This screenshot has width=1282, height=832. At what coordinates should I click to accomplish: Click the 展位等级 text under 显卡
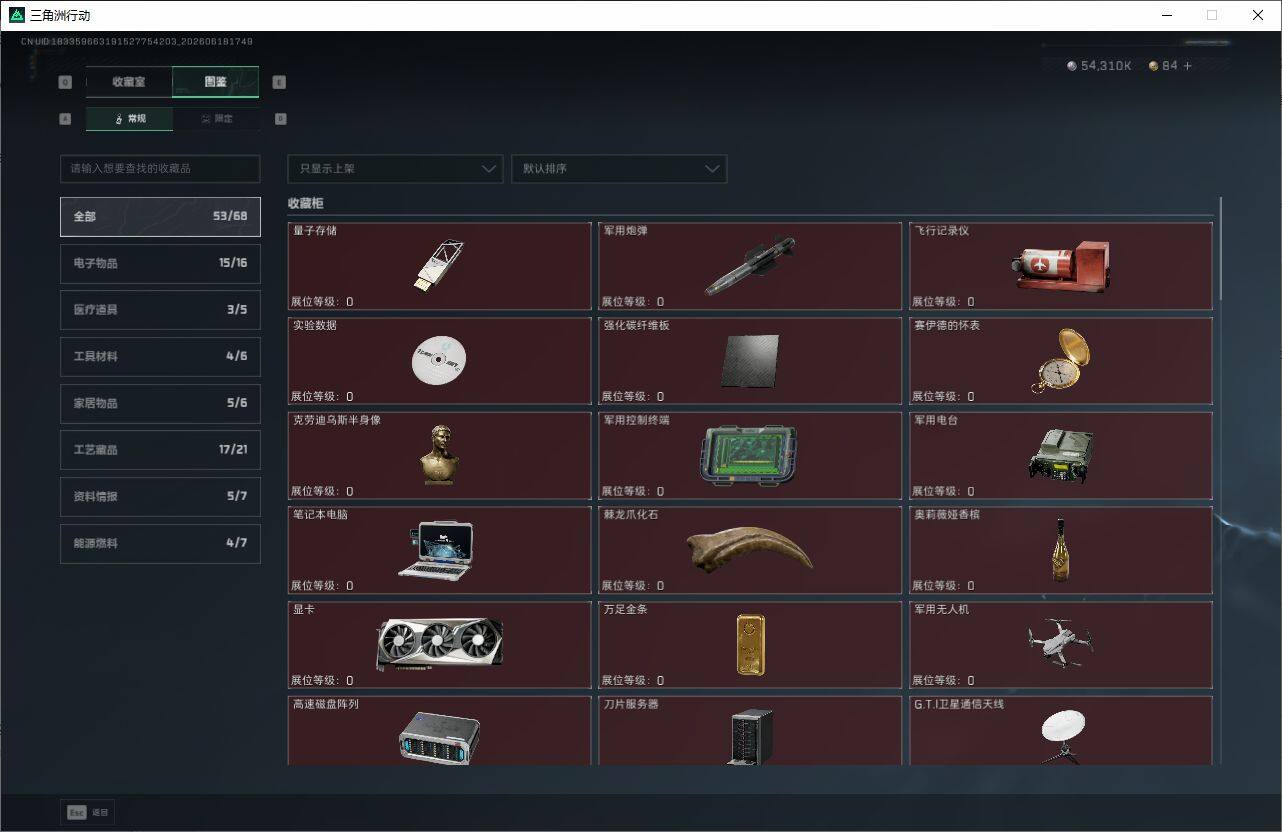coord(322,680)
